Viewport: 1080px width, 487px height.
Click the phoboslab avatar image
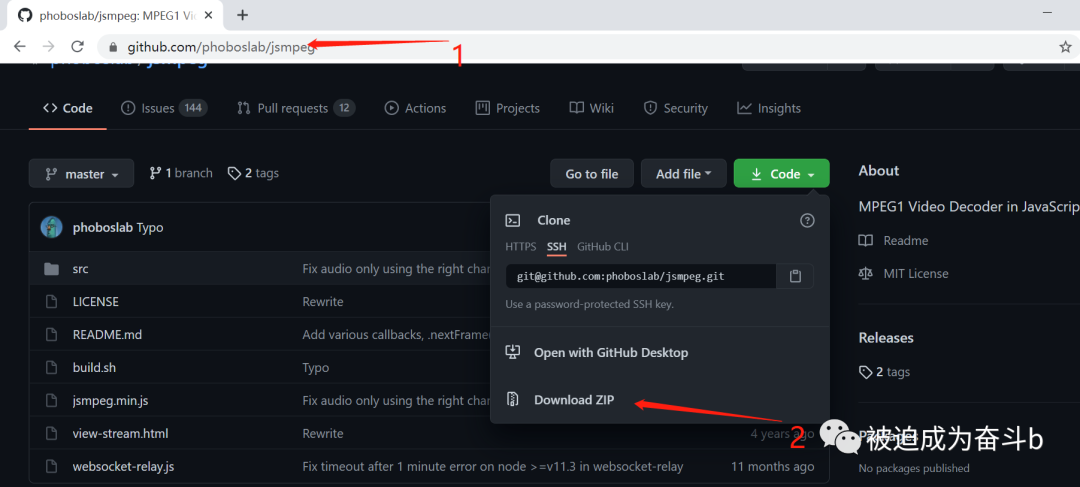click(x=52, y=227)
